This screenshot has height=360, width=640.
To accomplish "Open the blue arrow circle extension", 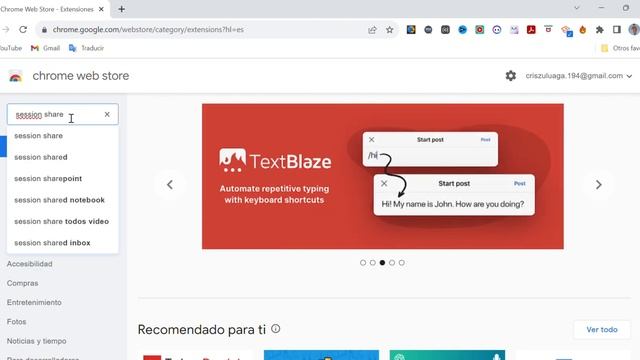I will [x=462, y=29].
